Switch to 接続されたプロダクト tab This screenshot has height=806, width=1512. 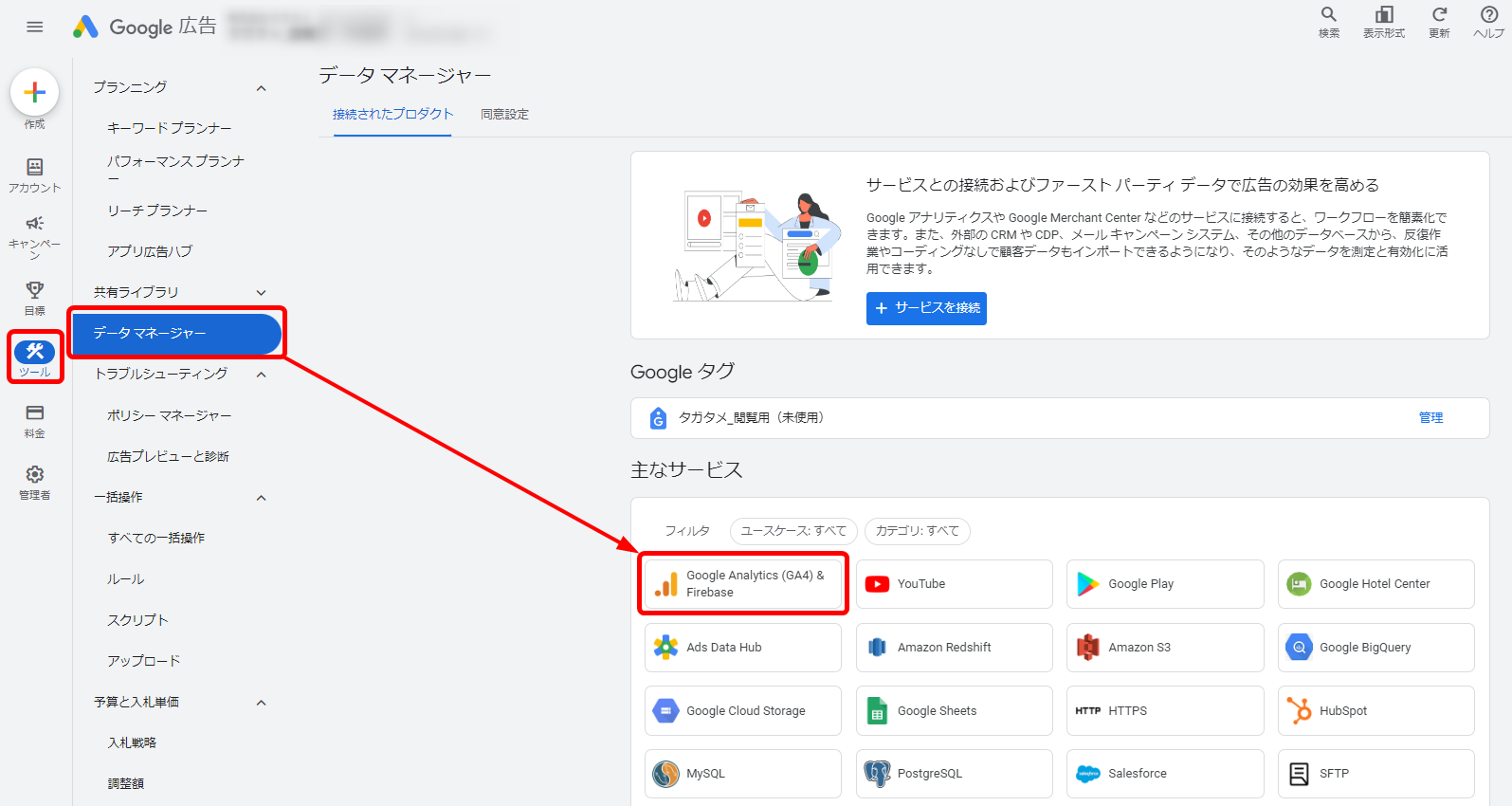click(392, 115)
